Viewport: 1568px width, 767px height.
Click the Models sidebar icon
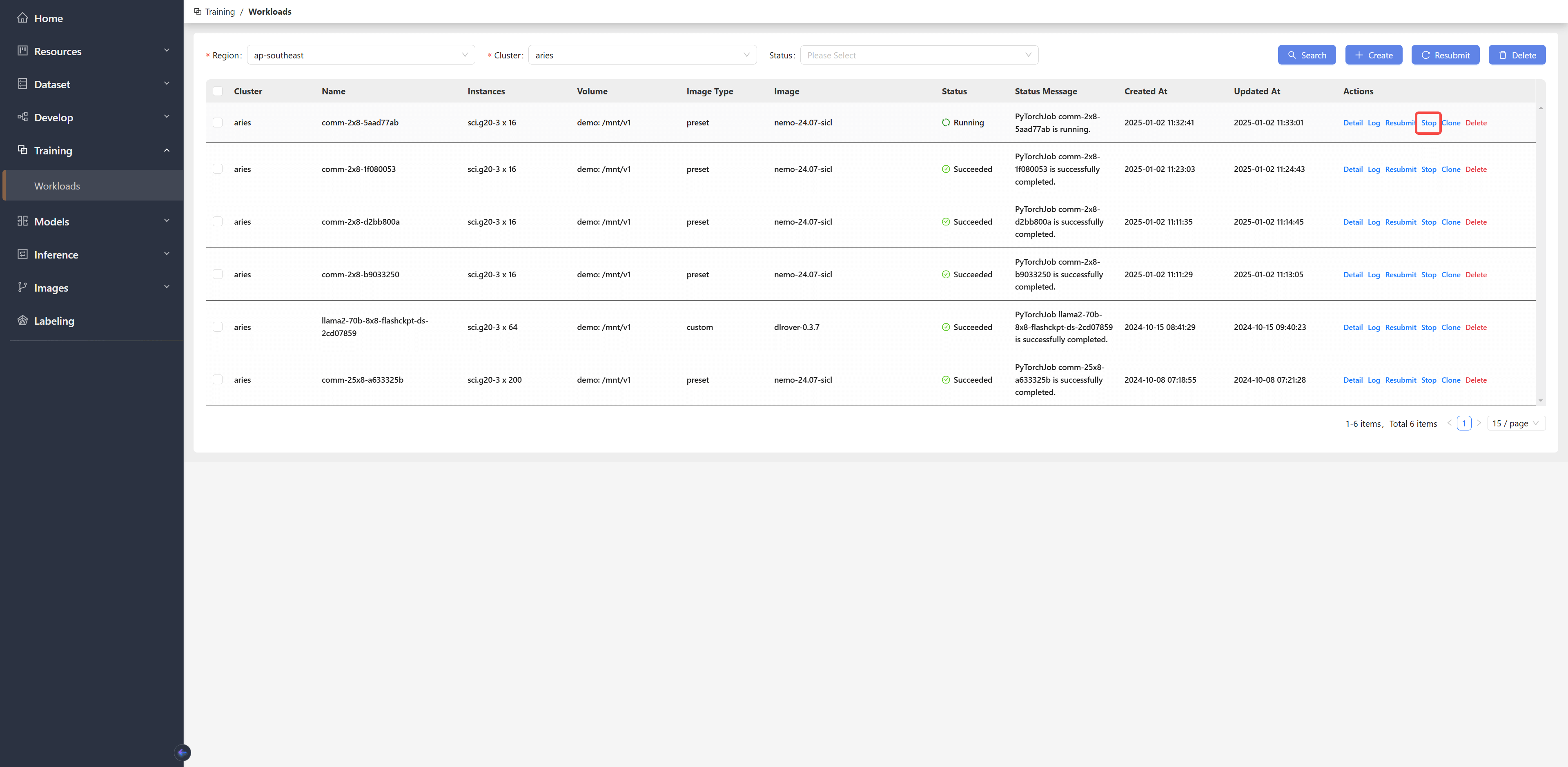(x=22, y=221)
